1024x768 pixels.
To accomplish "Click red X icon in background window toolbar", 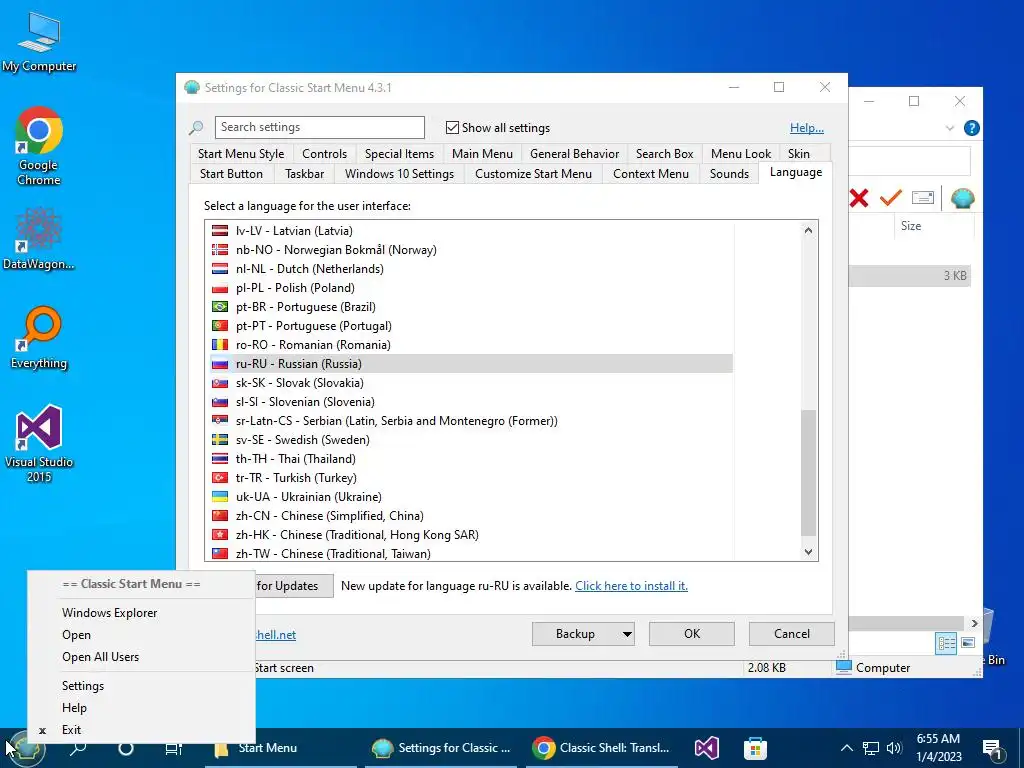I will tap(859, 198).
